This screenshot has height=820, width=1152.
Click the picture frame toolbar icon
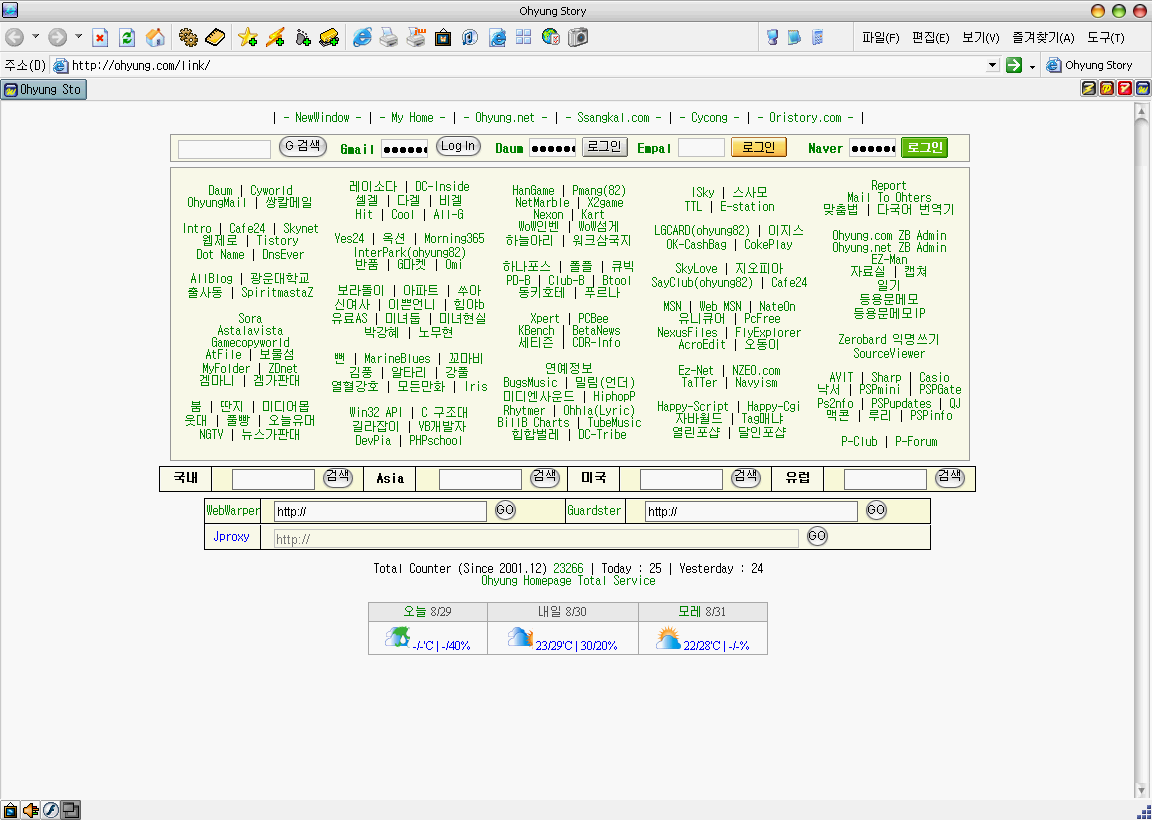(x=443, y=37)
